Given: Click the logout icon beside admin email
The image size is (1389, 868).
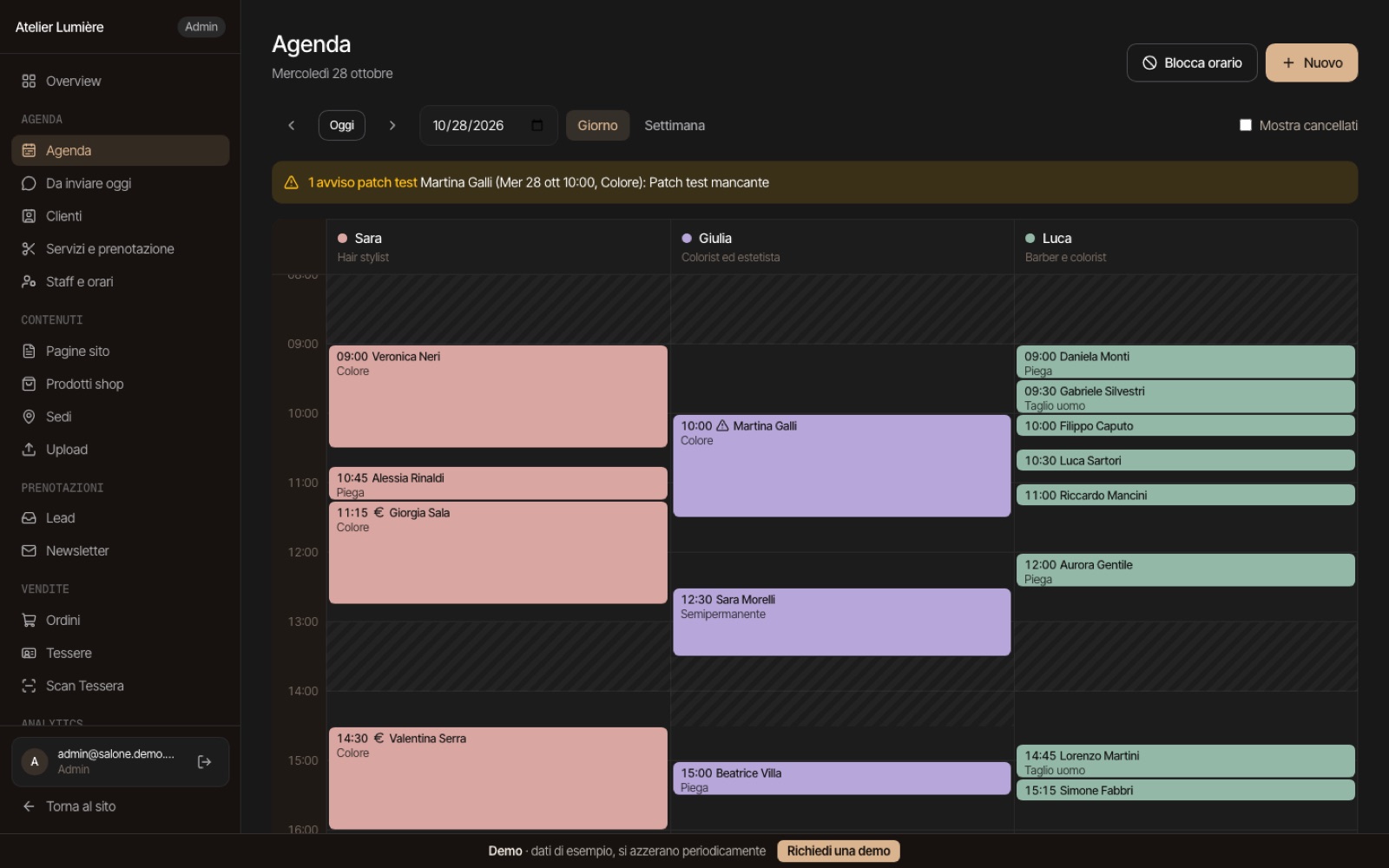Looking at the screenshot, I should click(204, 762).
